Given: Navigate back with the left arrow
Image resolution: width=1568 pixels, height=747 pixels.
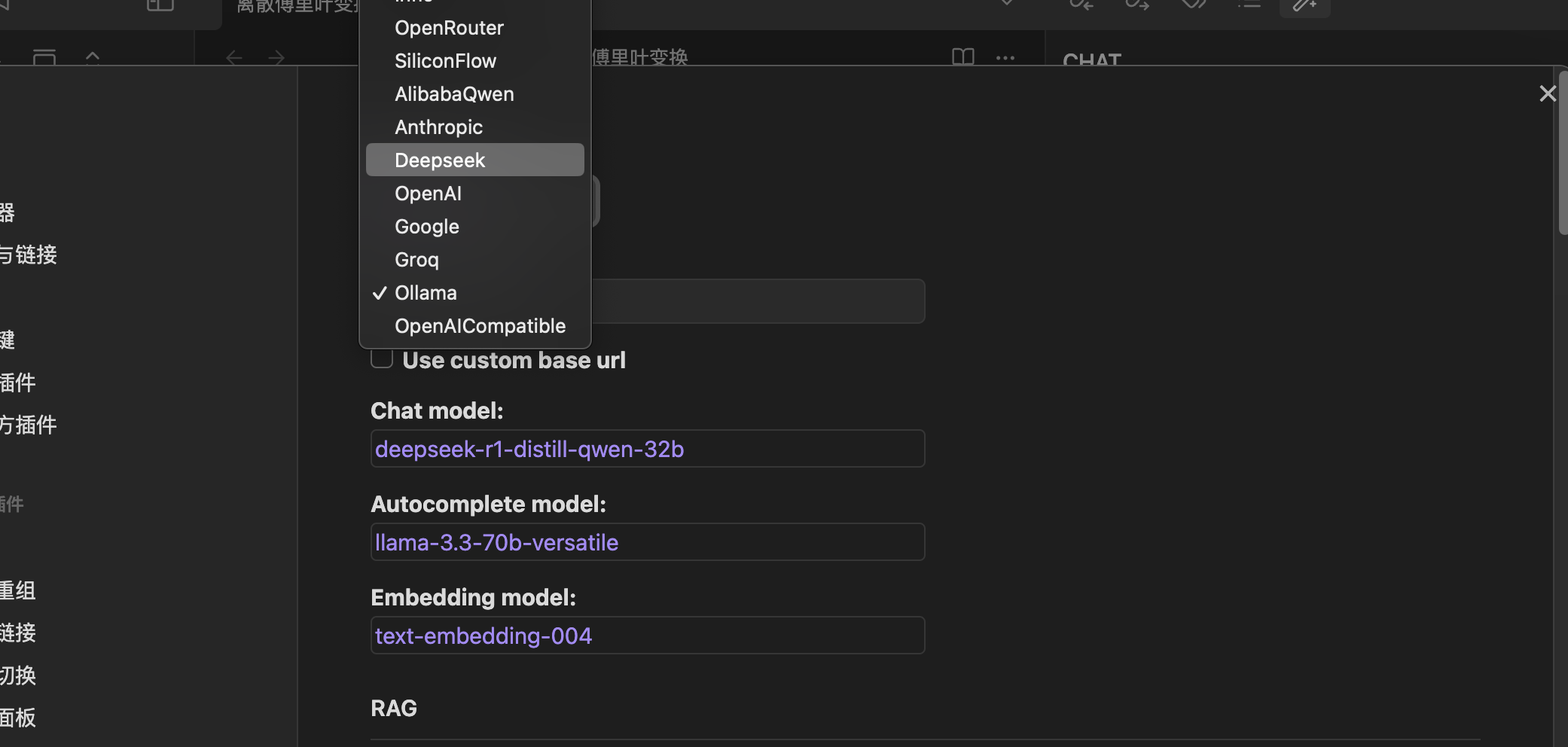Looking at the screenshot, I should click(x=234, y=57).
